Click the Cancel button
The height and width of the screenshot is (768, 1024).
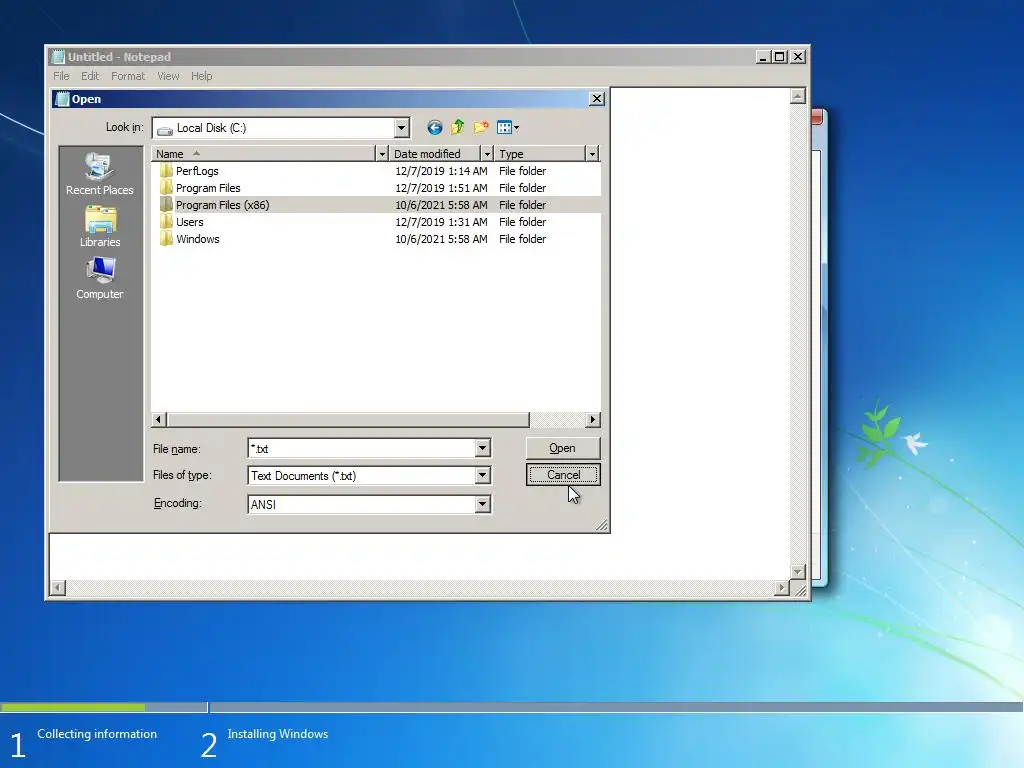563,475
